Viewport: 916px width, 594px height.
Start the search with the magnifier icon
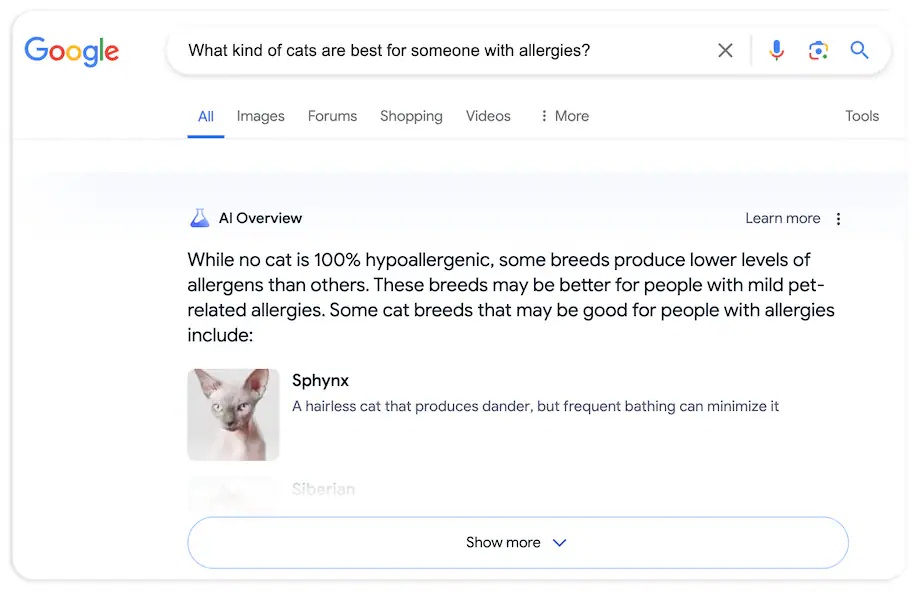[860, 50]
